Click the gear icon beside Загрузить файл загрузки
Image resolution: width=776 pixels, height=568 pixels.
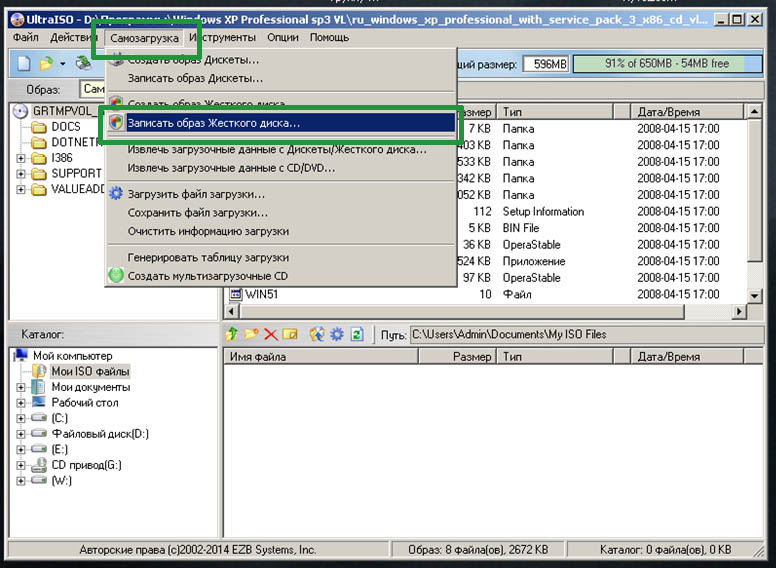tap(116, 193)
